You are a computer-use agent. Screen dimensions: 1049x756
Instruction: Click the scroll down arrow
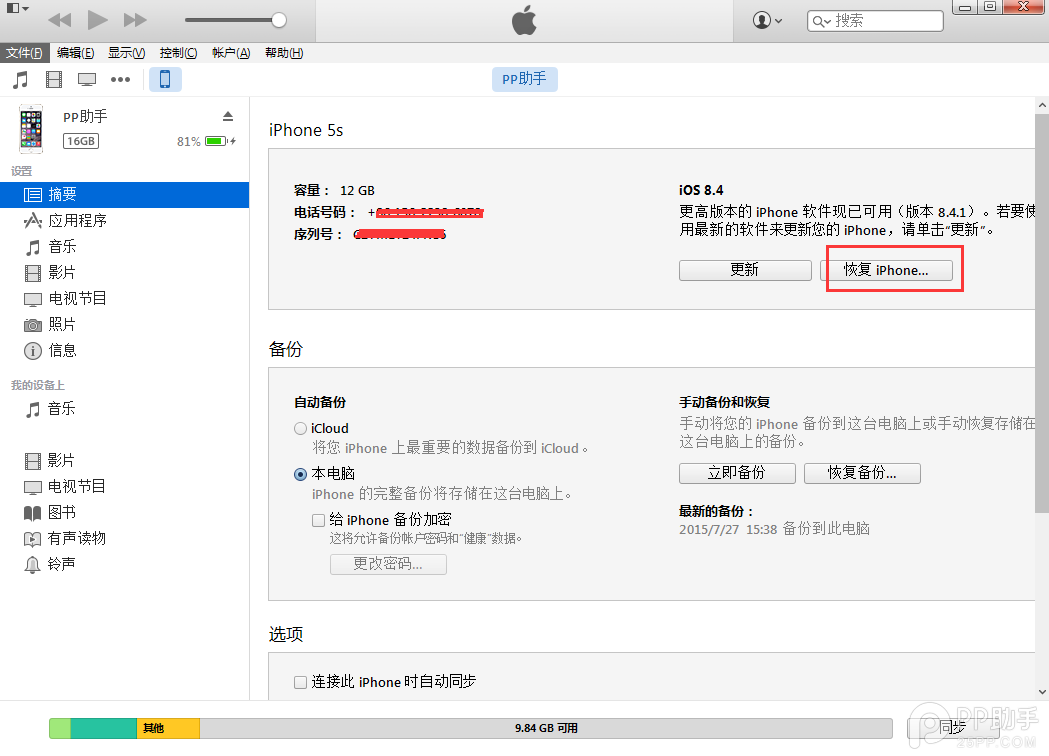coord(1042,692)
